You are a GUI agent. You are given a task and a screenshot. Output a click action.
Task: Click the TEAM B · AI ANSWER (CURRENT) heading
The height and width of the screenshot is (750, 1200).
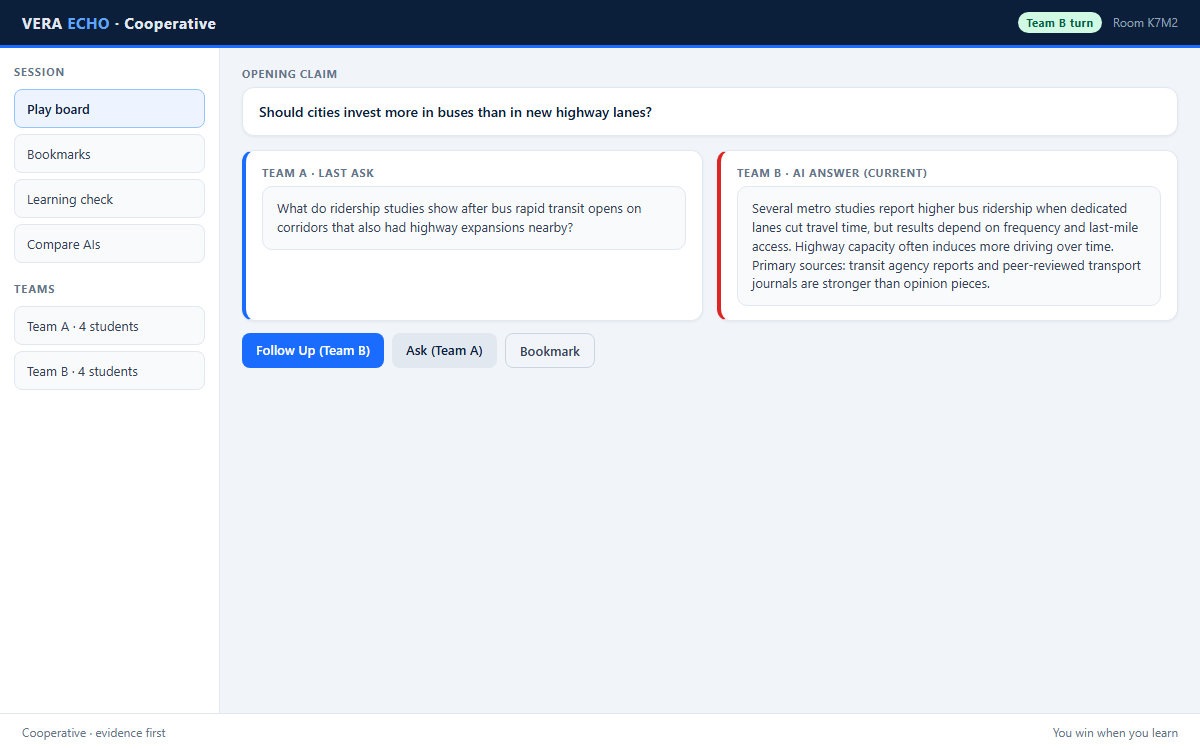point(832,173)
